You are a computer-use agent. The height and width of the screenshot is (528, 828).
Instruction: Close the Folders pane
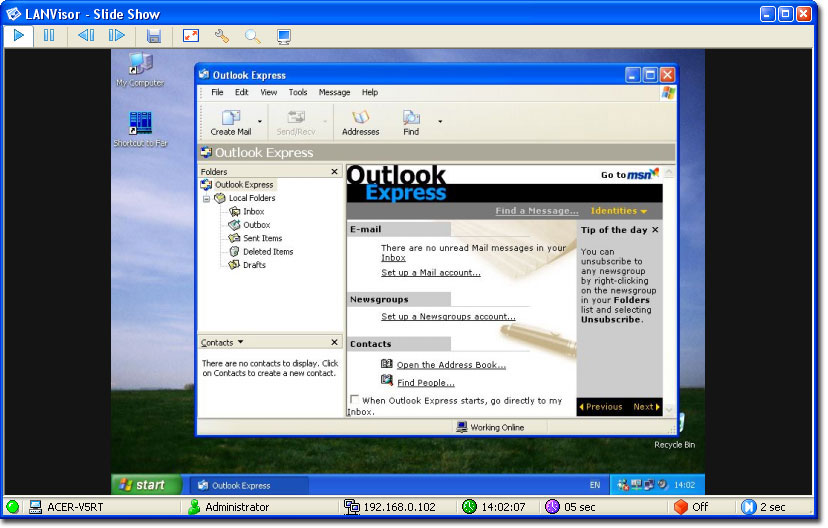pyautogui.click(x=334, y=172)
